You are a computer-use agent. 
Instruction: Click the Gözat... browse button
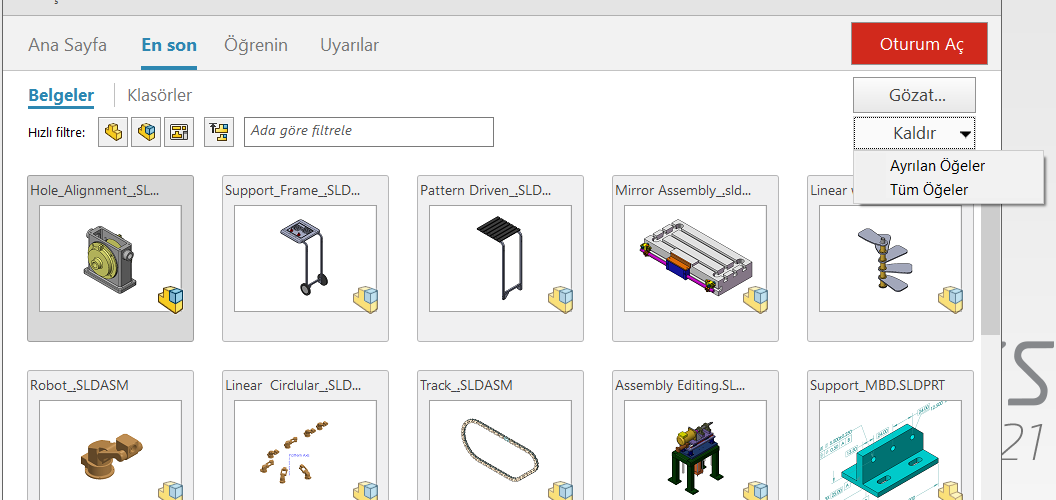914,96
